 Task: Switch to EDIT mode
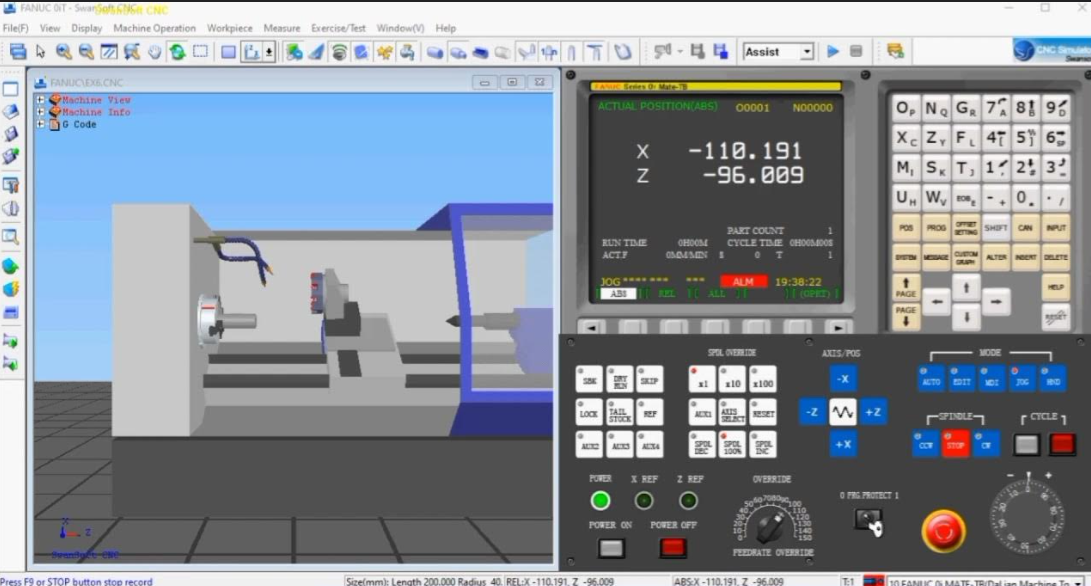[962, 379]
